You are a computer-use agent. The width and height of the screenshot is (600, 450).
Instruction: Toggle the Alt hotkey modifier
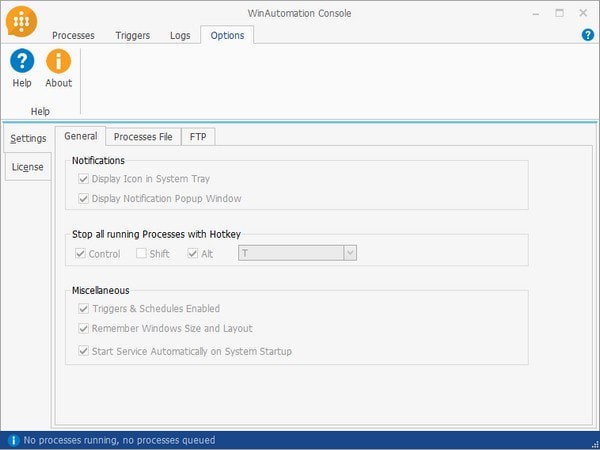pyautogui.click(x=193, y=254)
